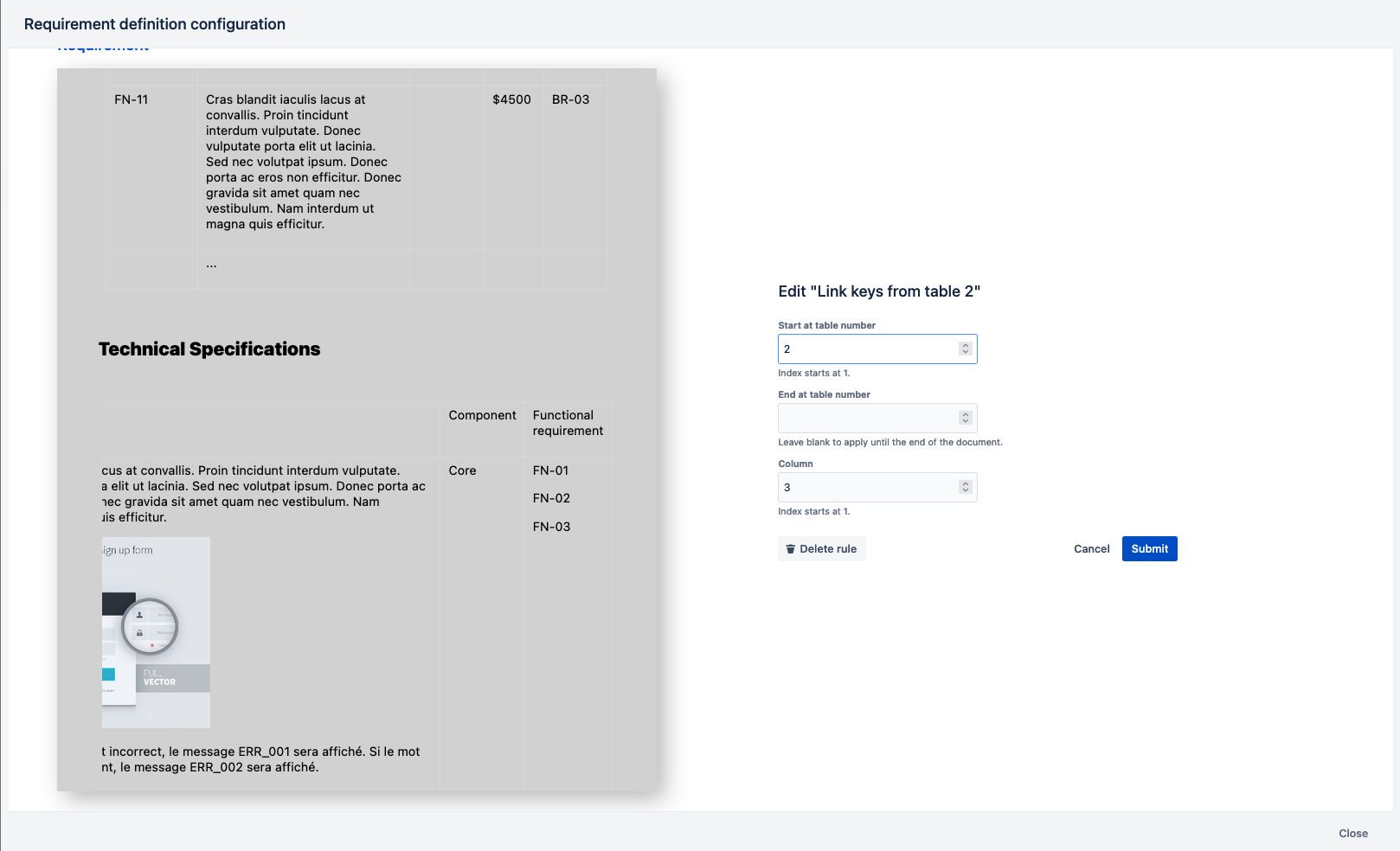Select the FN-02 requirement key
Image resolution: width=1400 pixels, height=851 pixels.
(x=550, y=498)
